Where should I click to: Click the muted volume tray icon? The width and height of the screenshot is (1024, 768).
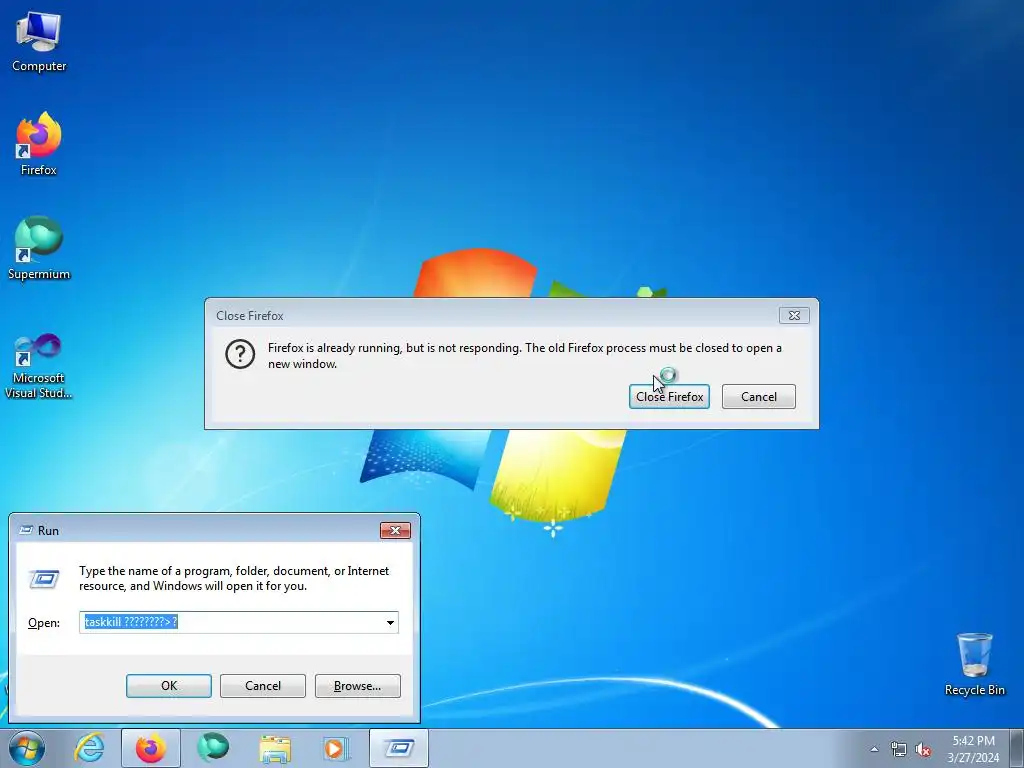pos(923,749)
